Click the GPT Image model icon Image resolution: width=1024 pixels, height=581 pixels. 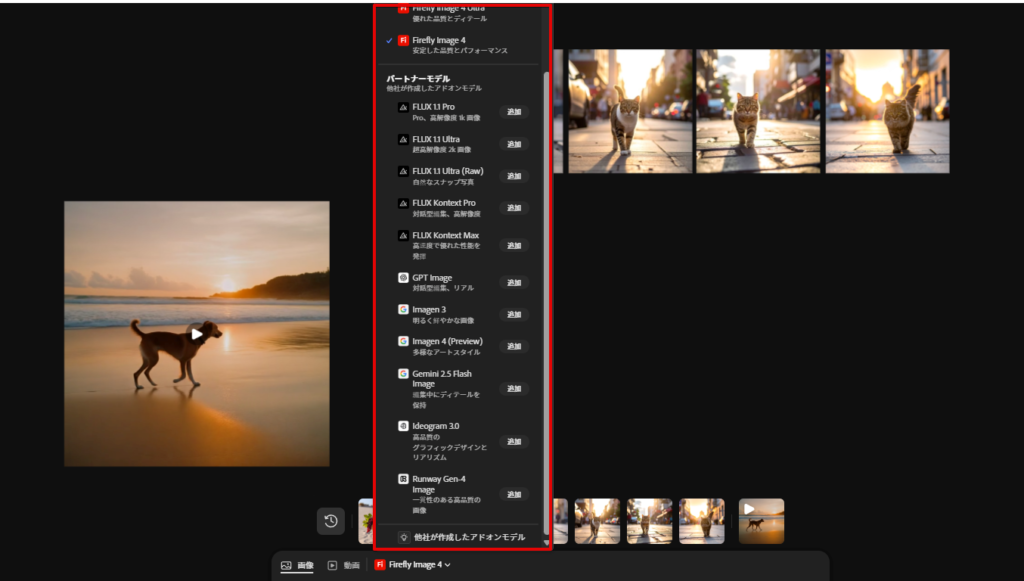(x=403, y=277)
